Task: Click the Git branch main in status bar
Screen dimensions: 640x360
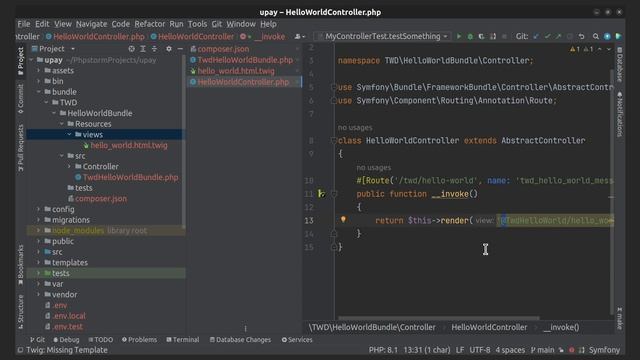Action: click(x=542, y=350)
